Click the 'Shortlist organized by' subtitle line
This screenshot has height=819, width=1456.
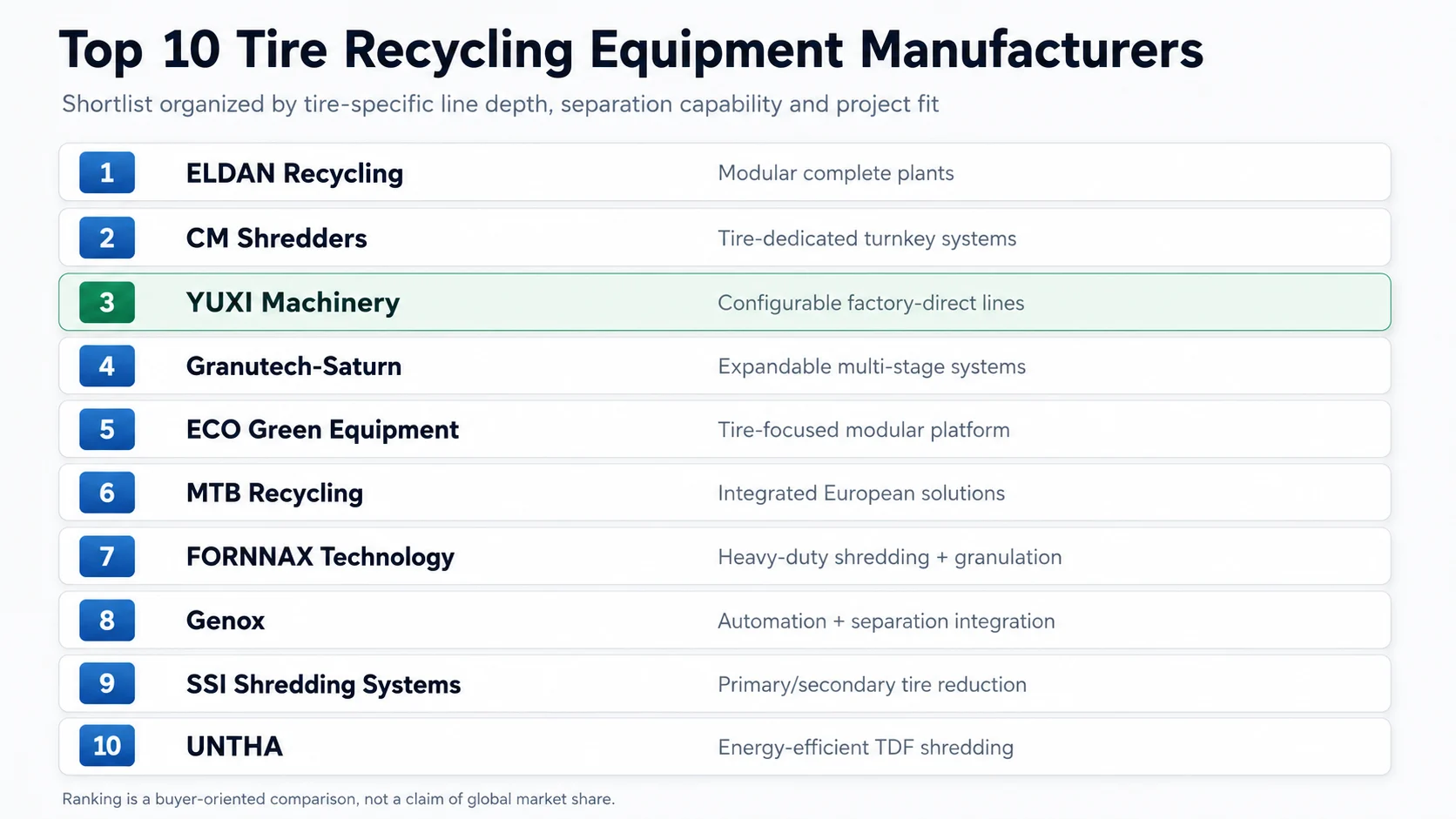(501, 104)
